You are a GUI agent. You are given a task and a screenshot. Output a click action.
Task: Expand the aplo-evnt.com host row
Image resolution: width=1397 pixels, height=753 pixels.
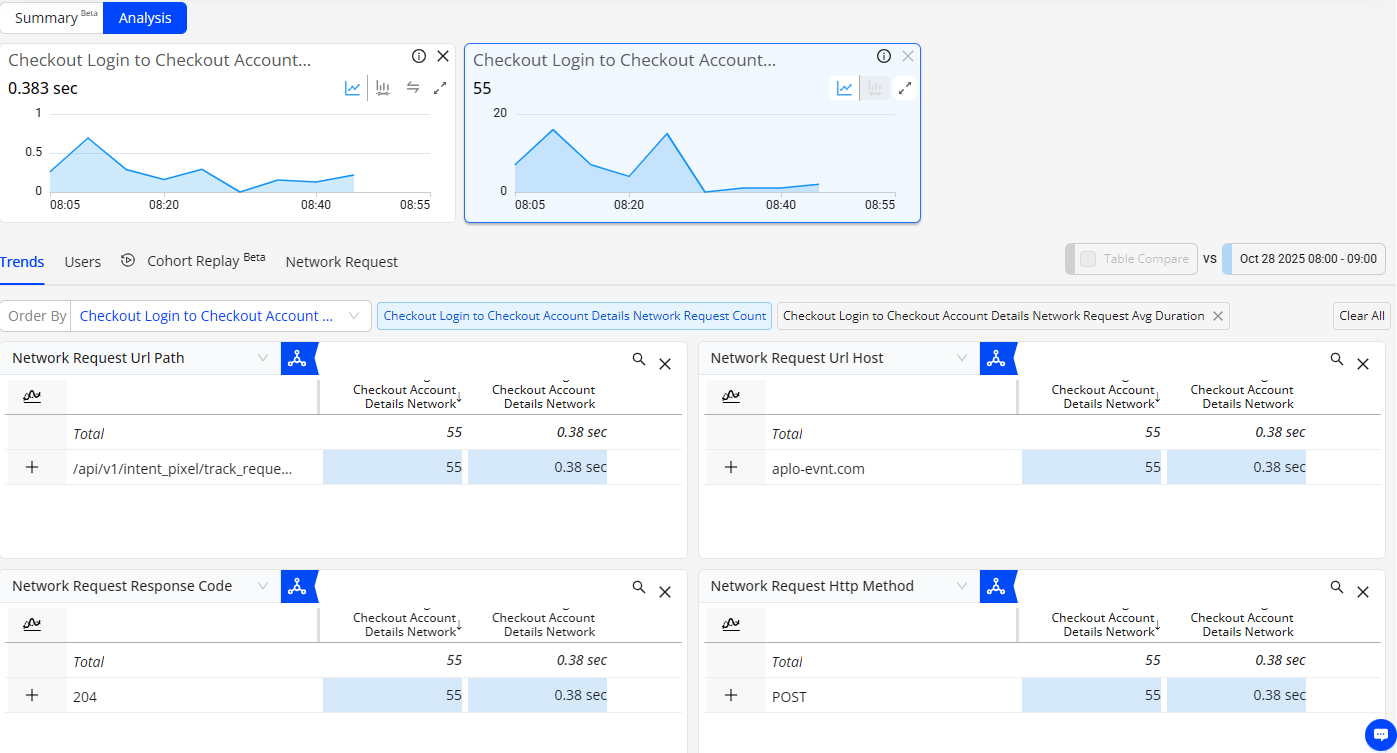(x=731, y=467)
